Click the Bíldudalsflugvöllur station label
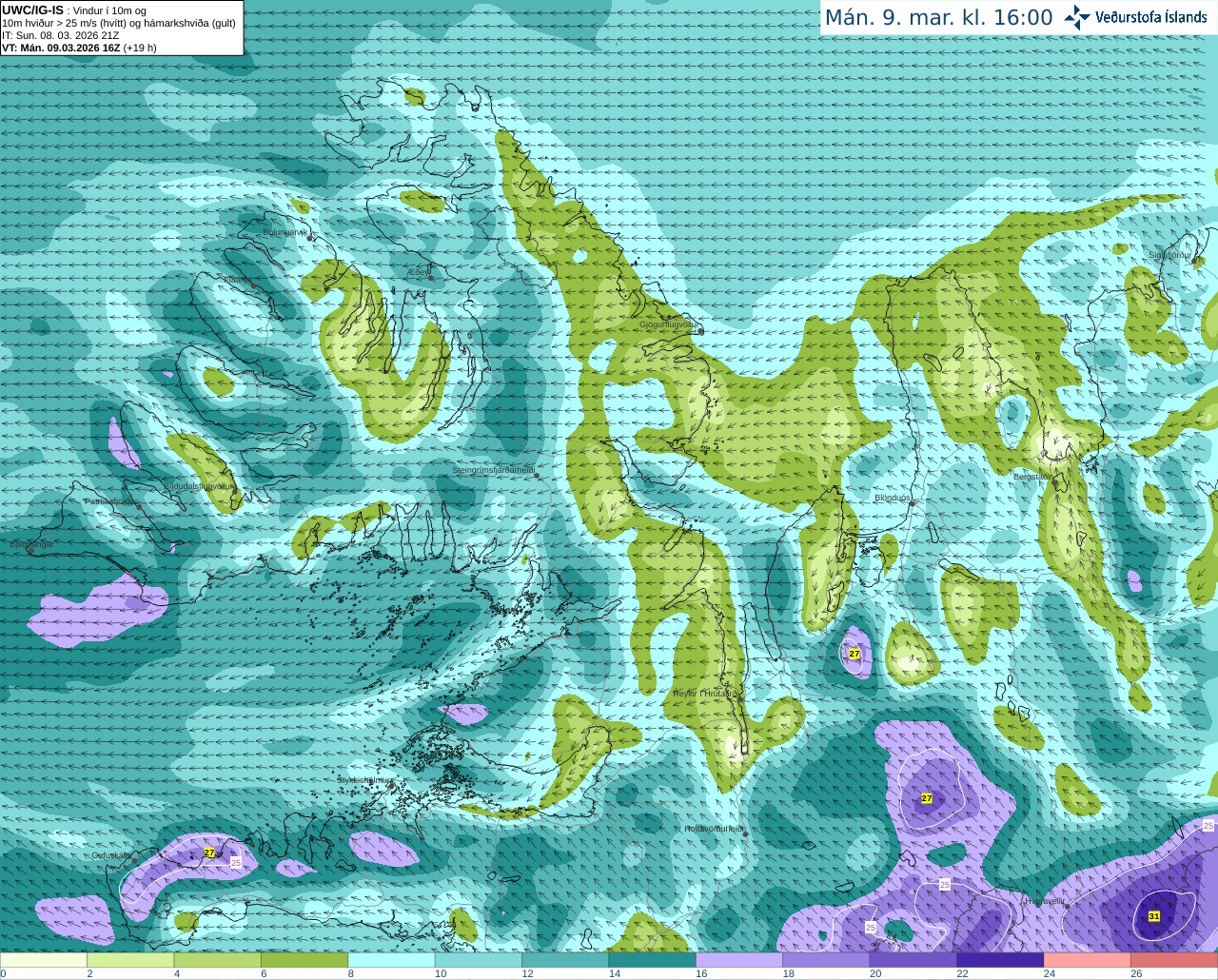Image resolution: width=1218 pixels, height=980 pixels. pos(199,485)
